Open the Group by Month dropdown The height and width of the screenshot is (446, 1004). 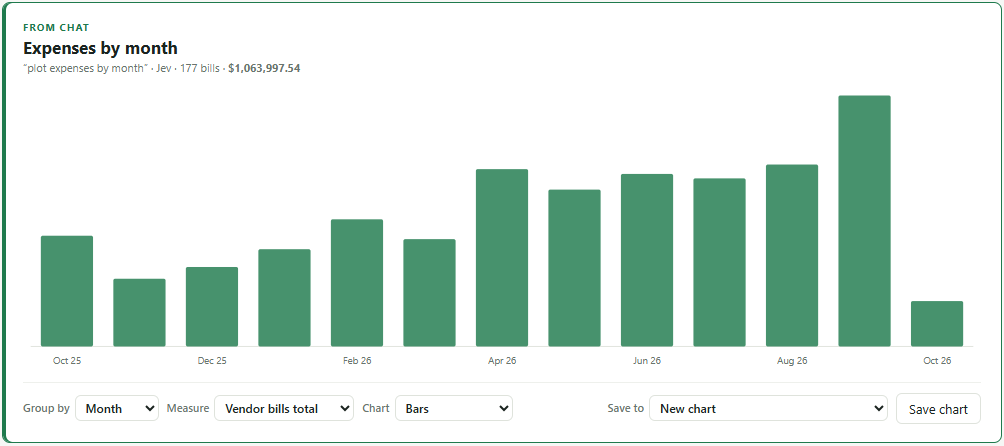coord(117,408)
